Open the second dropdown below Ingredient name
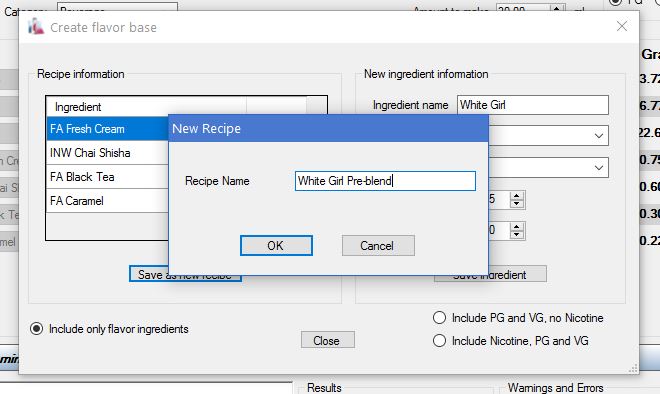 click(x=599, y=168)
